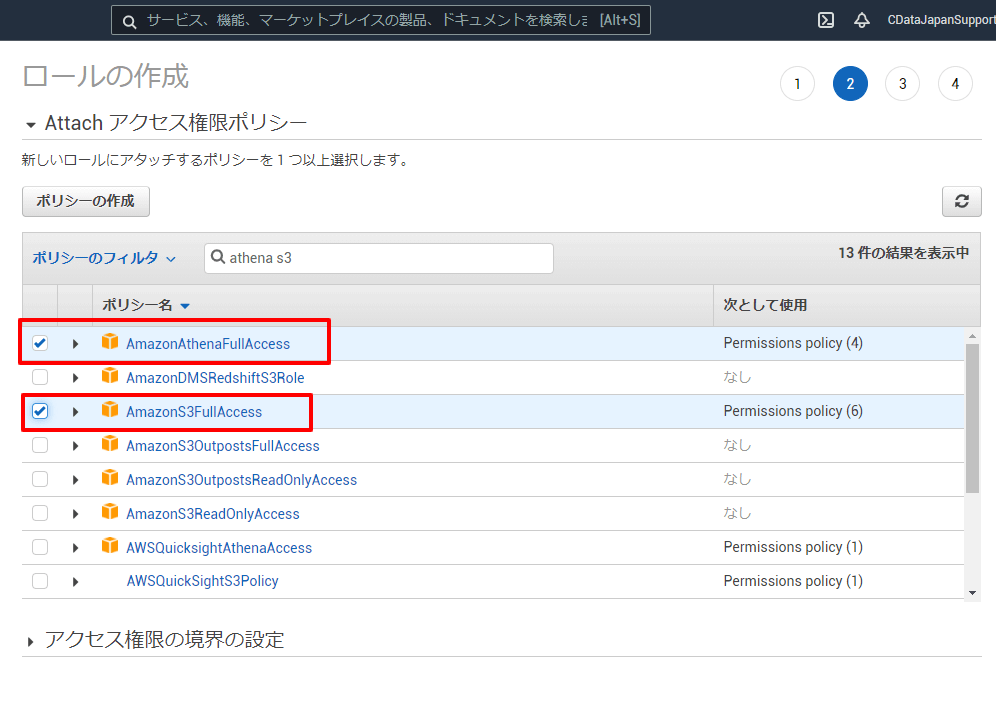Expand the AmazonDMSRedshiftS3Role row details

click(x=75, y=378)
